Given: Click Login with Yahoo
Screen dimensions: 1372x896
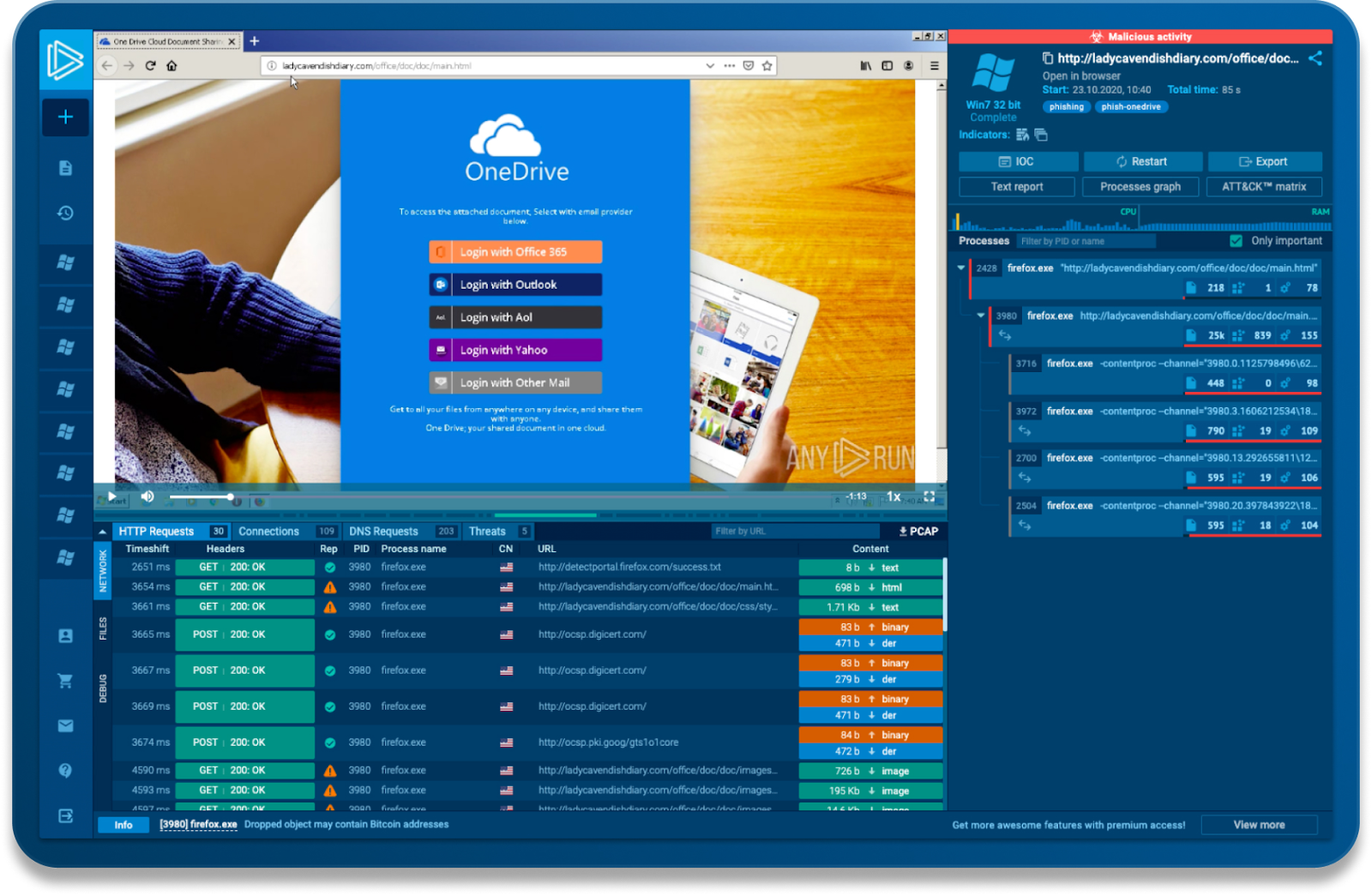Looking at the screenshot, I should click(515, 350).
